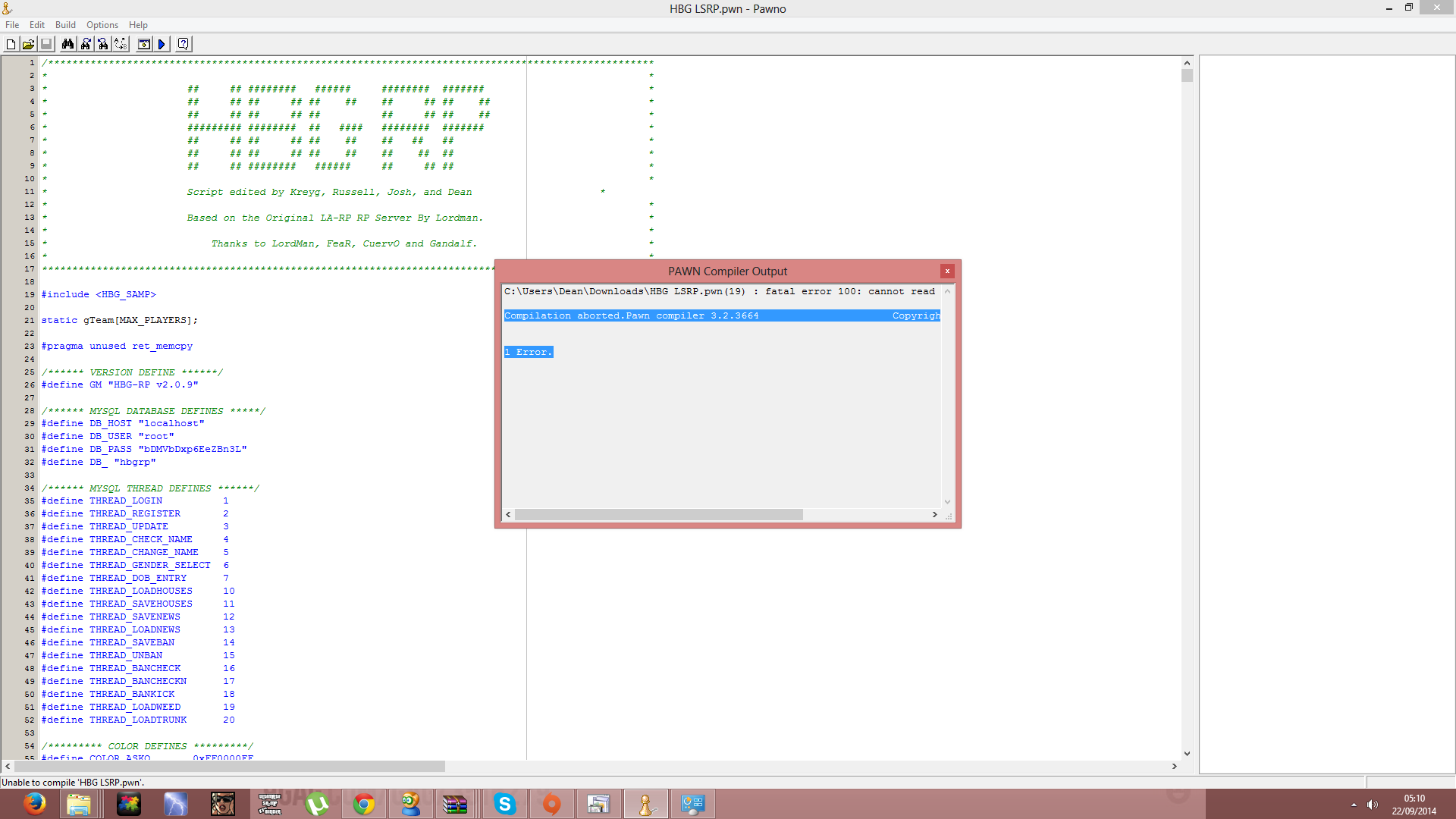The image size is (1456, 819).
Task: Click the DB_USER "root" define line
Action: 108,437
